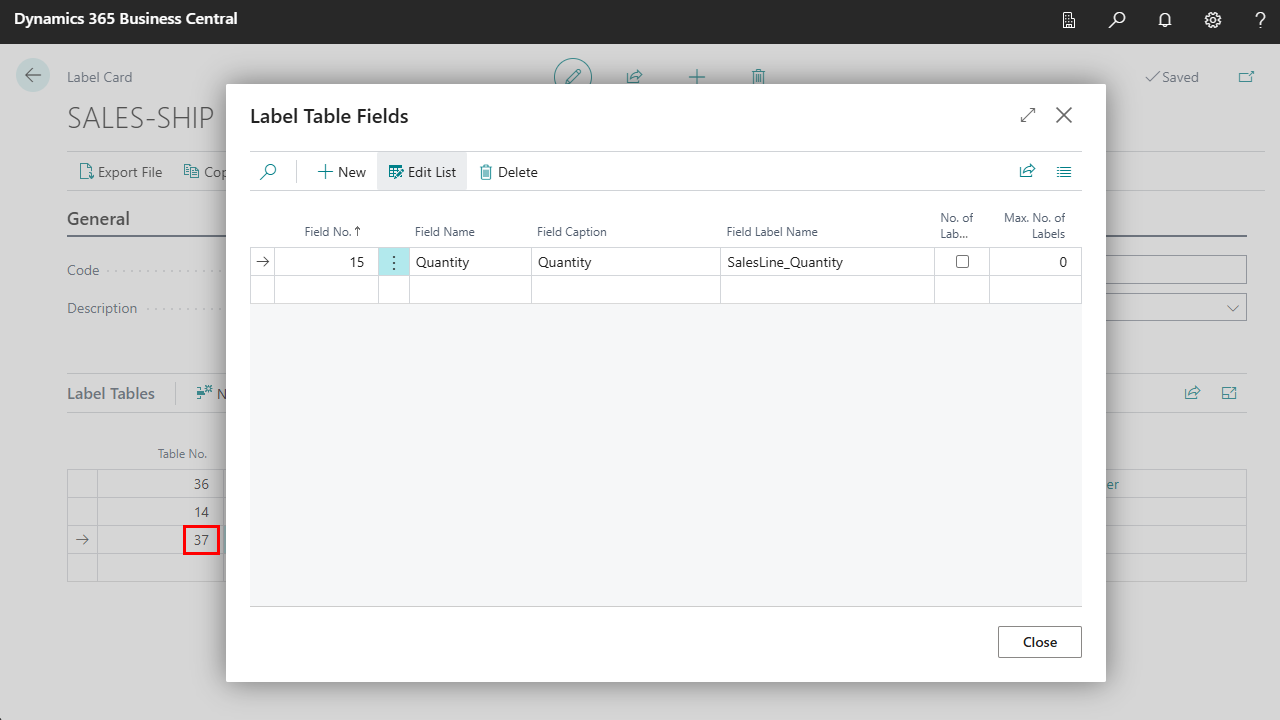This screenshot has width=1280, height=720.
Task: Select the Max. No. of Labels cell
Action: (1034, 262)
